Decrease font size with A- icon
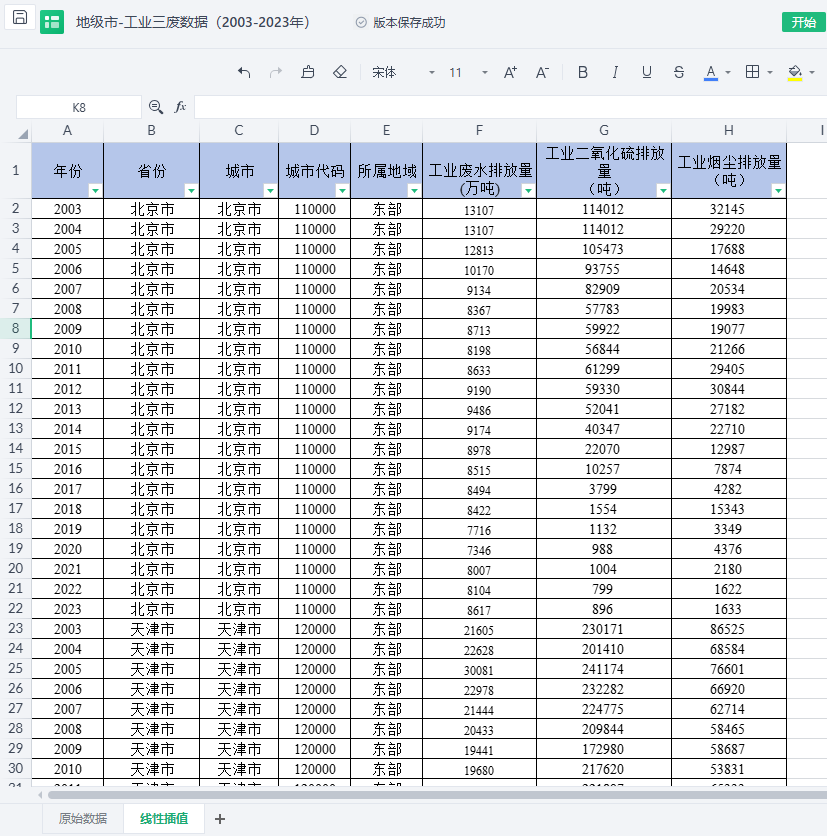The height and width of the screenshot is (836, 827). click(542, 72)
